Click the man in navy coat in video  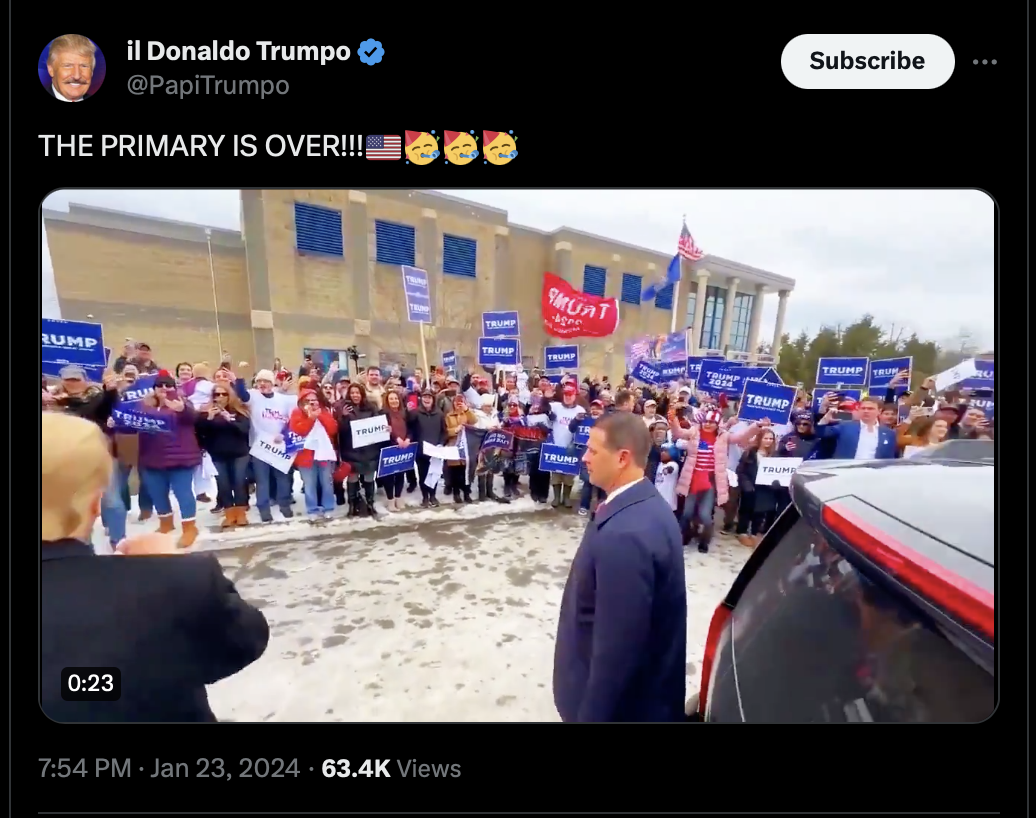[621, 566]
